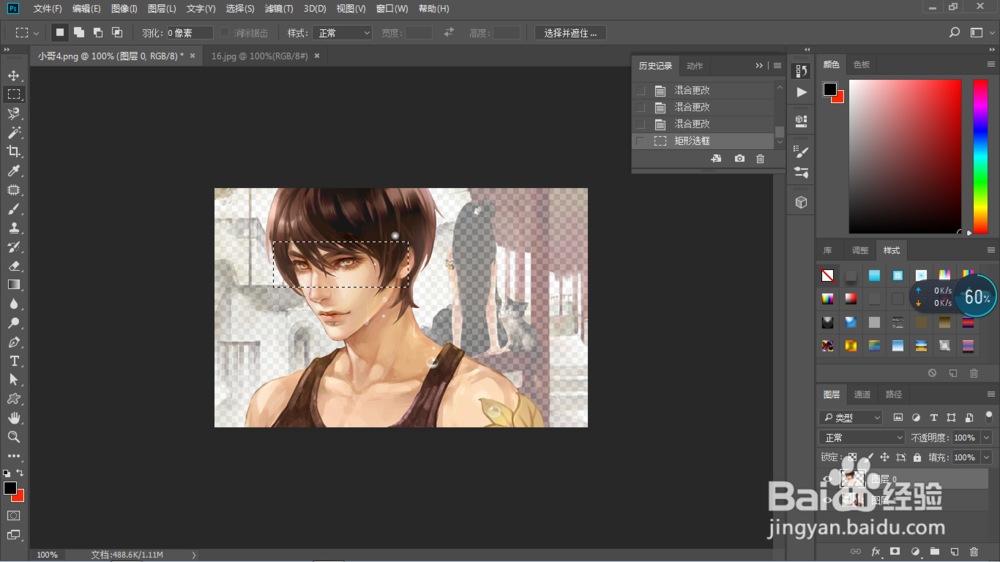Click the hue spectrum slider

[x=980, y=156]
